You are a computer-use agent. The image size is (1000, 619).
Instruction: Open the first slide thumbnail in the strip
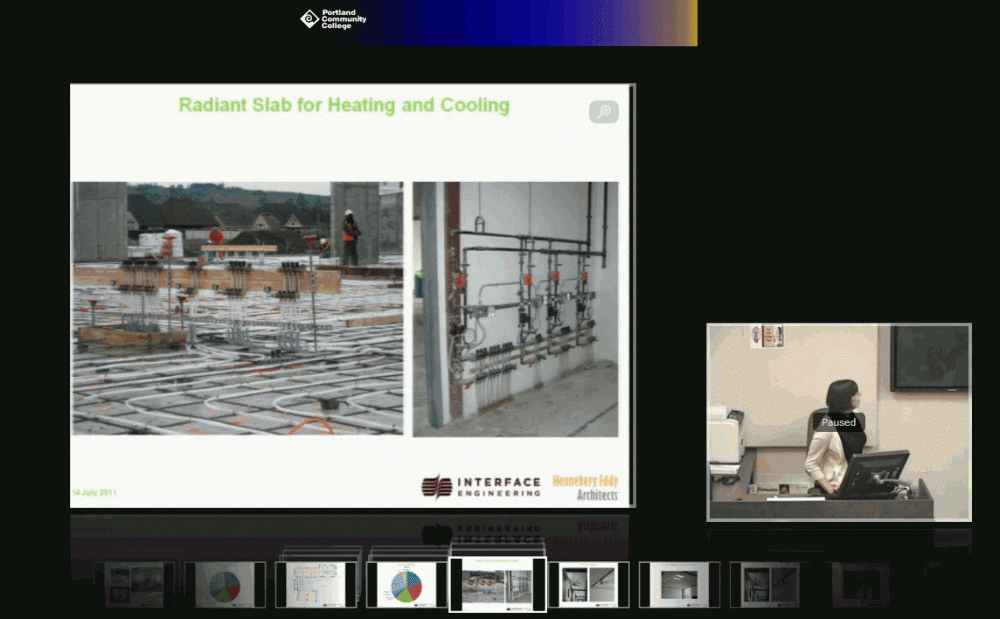(x=135, y=585)
